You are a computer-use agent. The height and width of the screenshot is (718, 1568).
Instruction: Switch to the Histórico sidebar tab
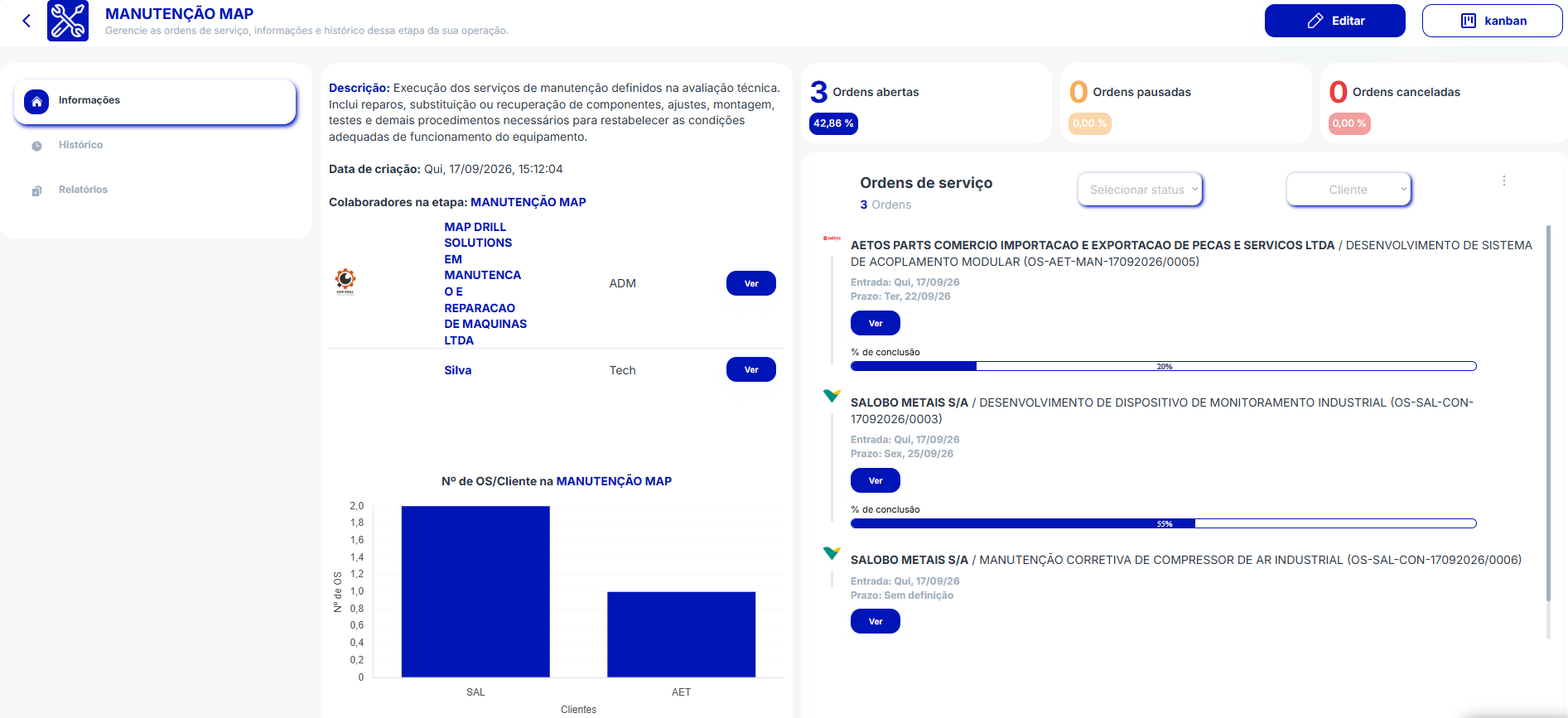(80, 145)
